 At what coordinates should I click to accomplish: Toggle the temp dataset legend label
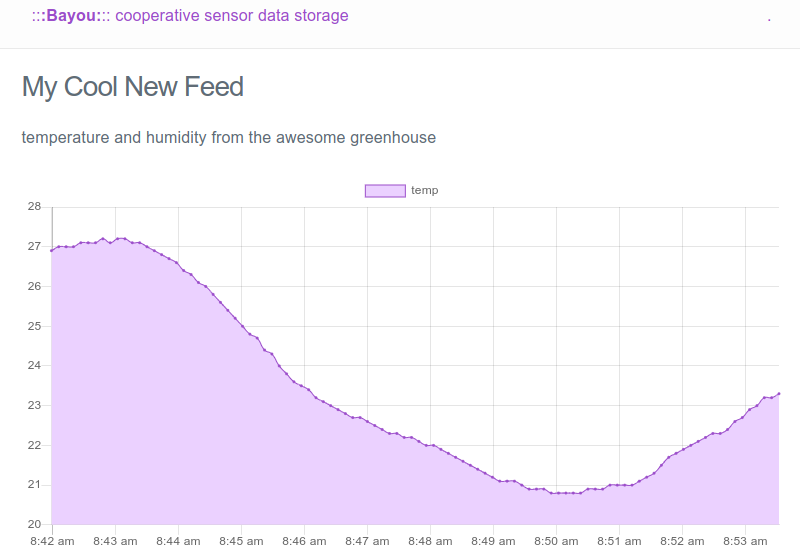[424, 190]
